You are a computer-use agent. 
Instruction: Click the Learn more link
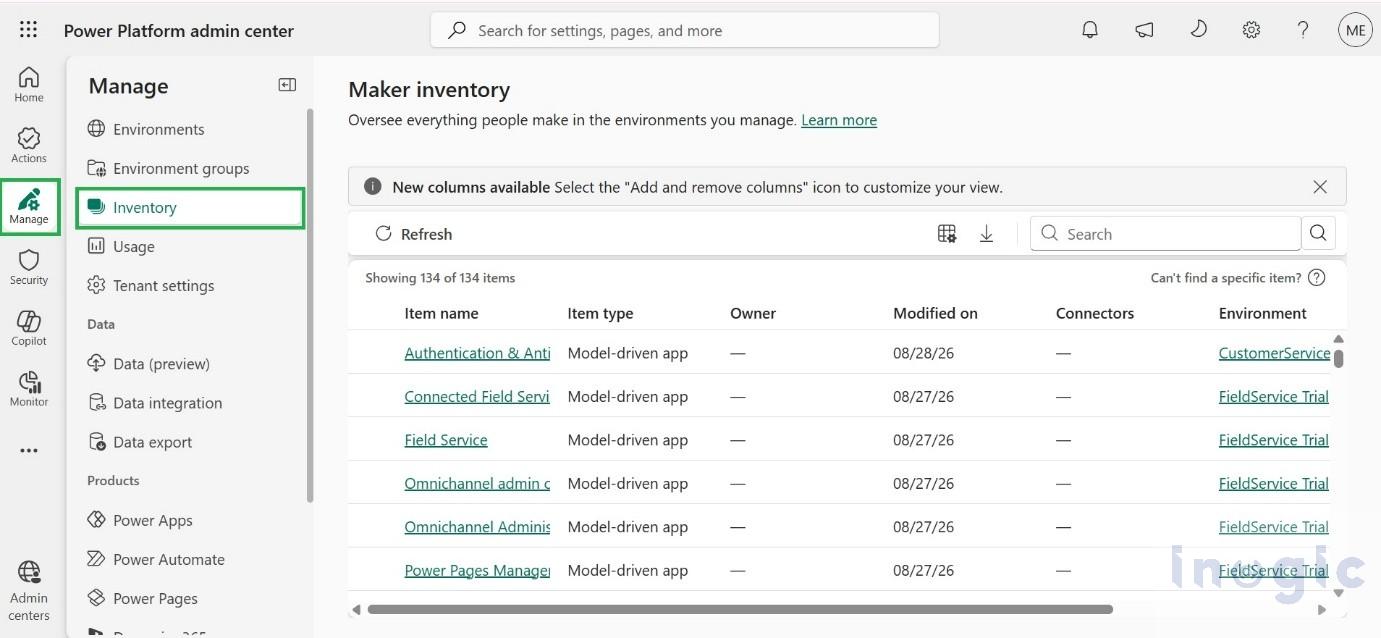click(x=839, y=120)
